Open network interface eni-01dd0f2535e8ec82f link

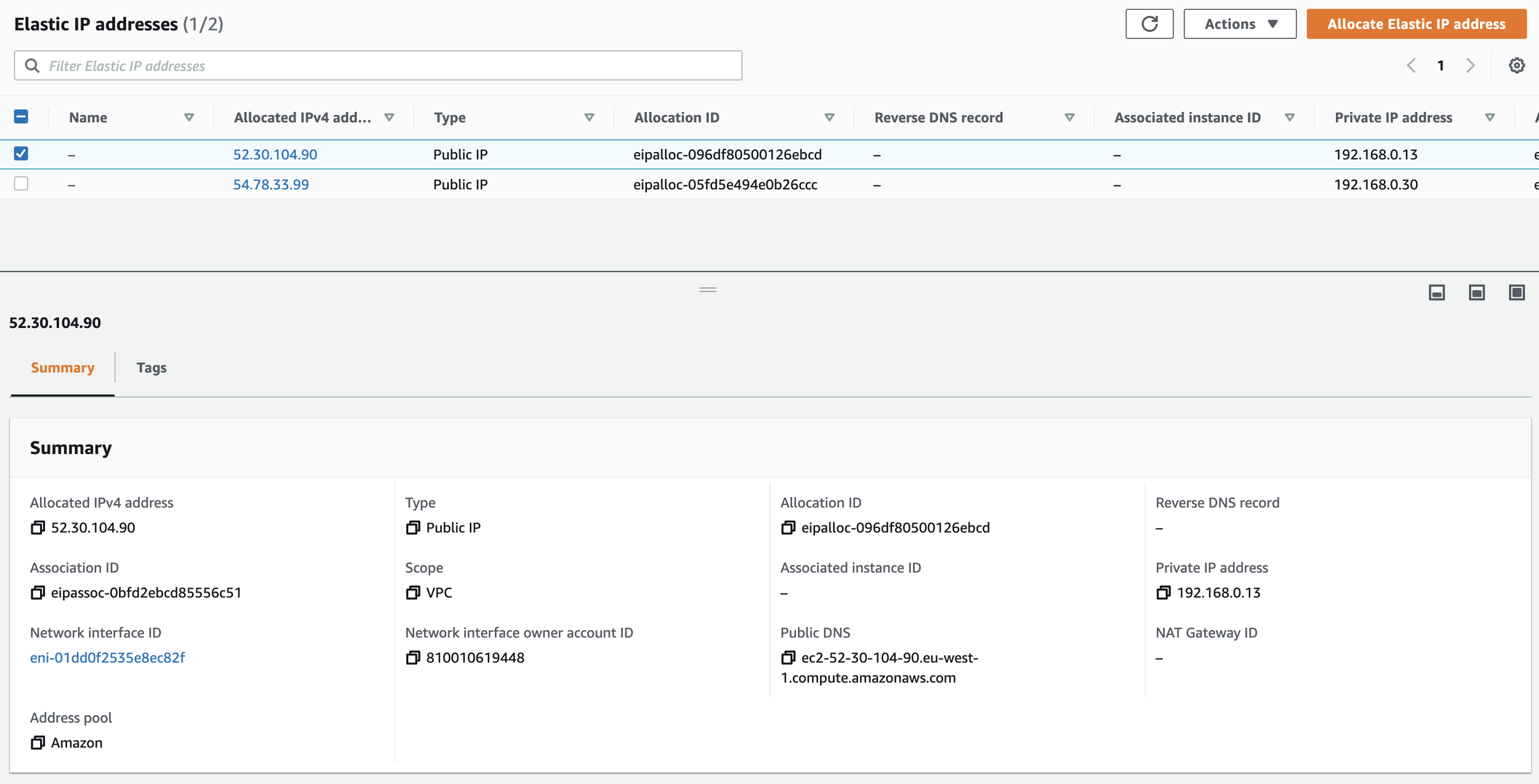(108, 658)
